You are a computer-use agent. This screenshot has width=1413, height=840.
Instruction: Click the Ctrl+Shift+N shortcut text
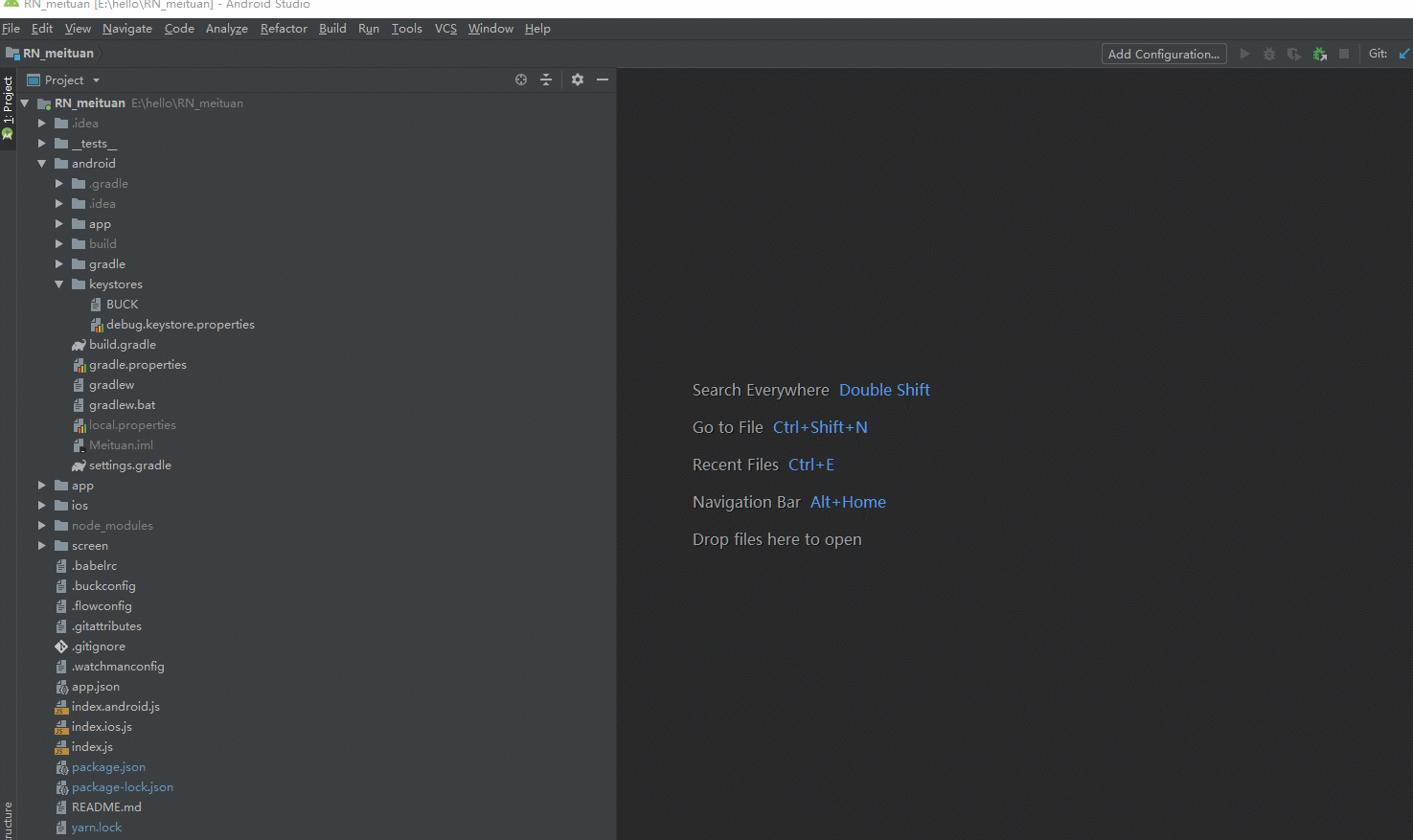(x=820, y=427)
